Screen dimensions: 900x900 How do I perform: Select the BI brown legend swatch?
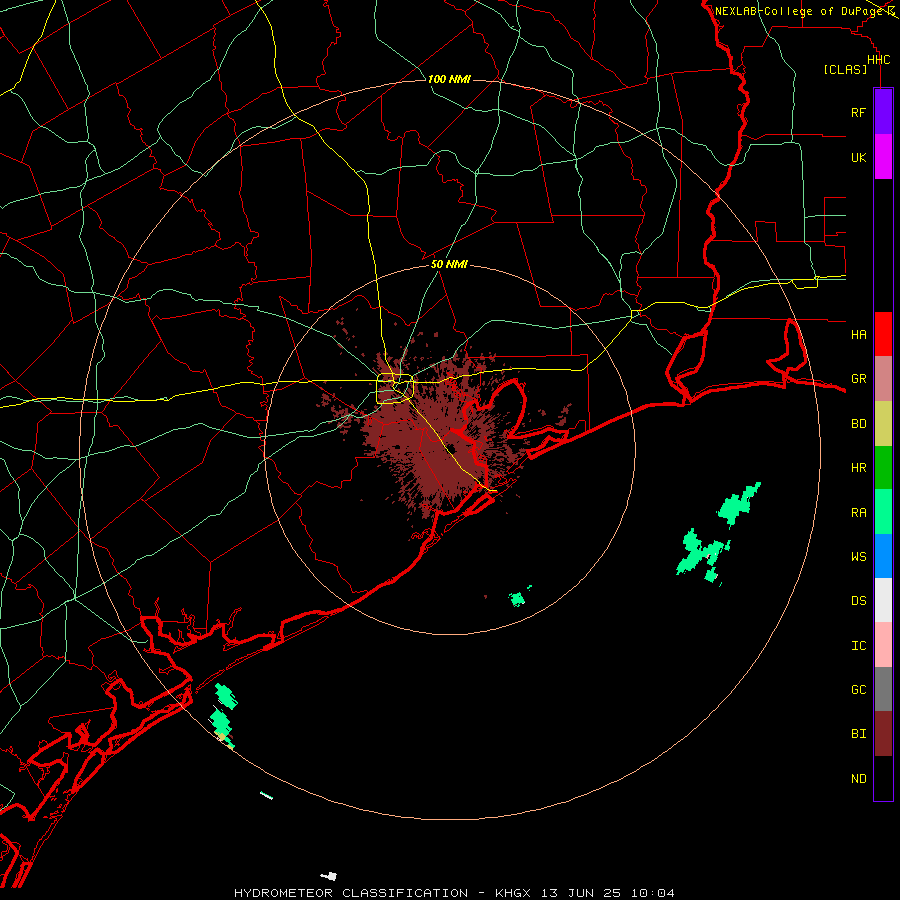click(x=883, y=734)
